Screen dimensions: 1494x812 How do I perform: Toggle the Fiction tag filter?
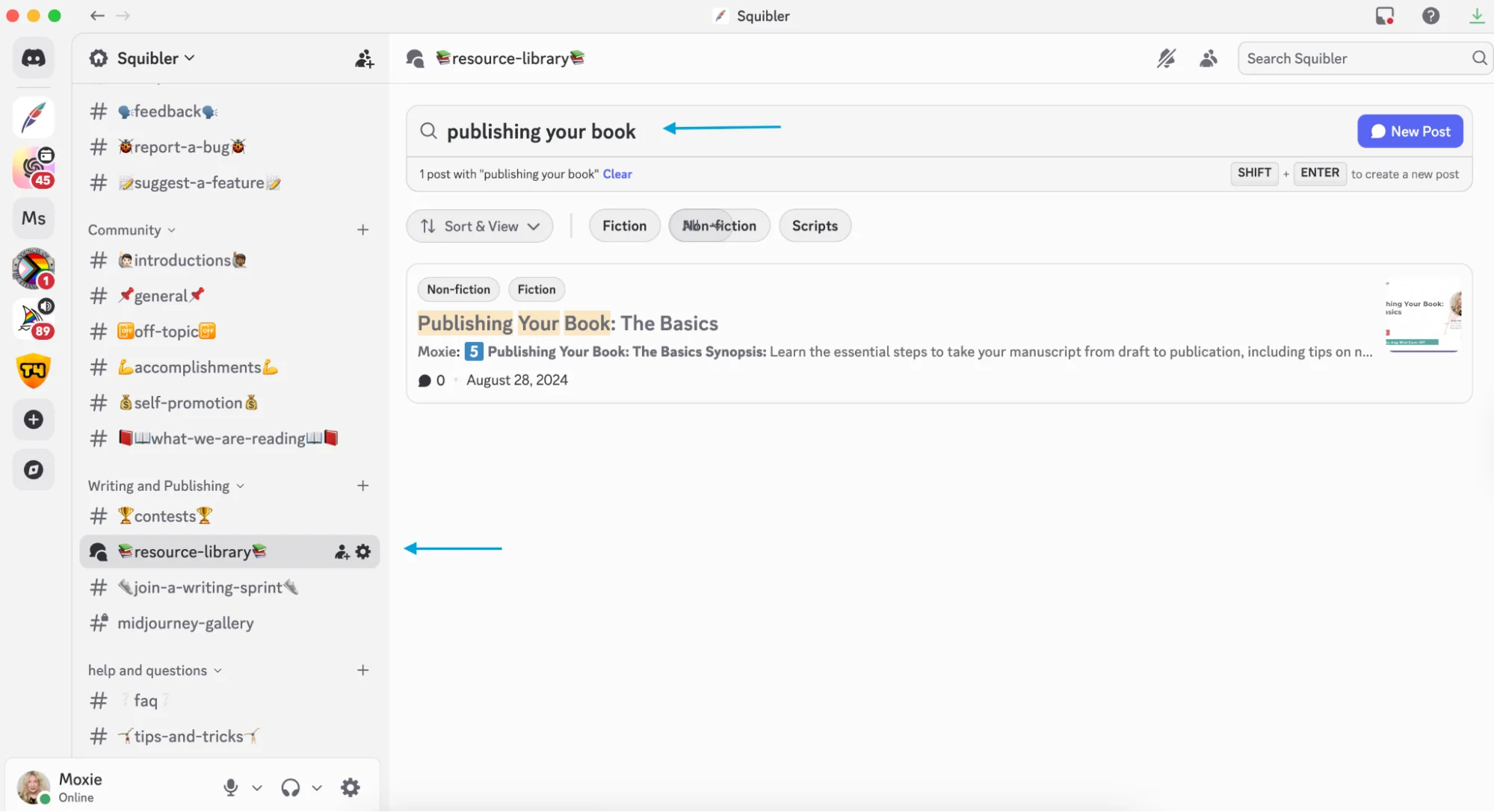tap(624, 226)
